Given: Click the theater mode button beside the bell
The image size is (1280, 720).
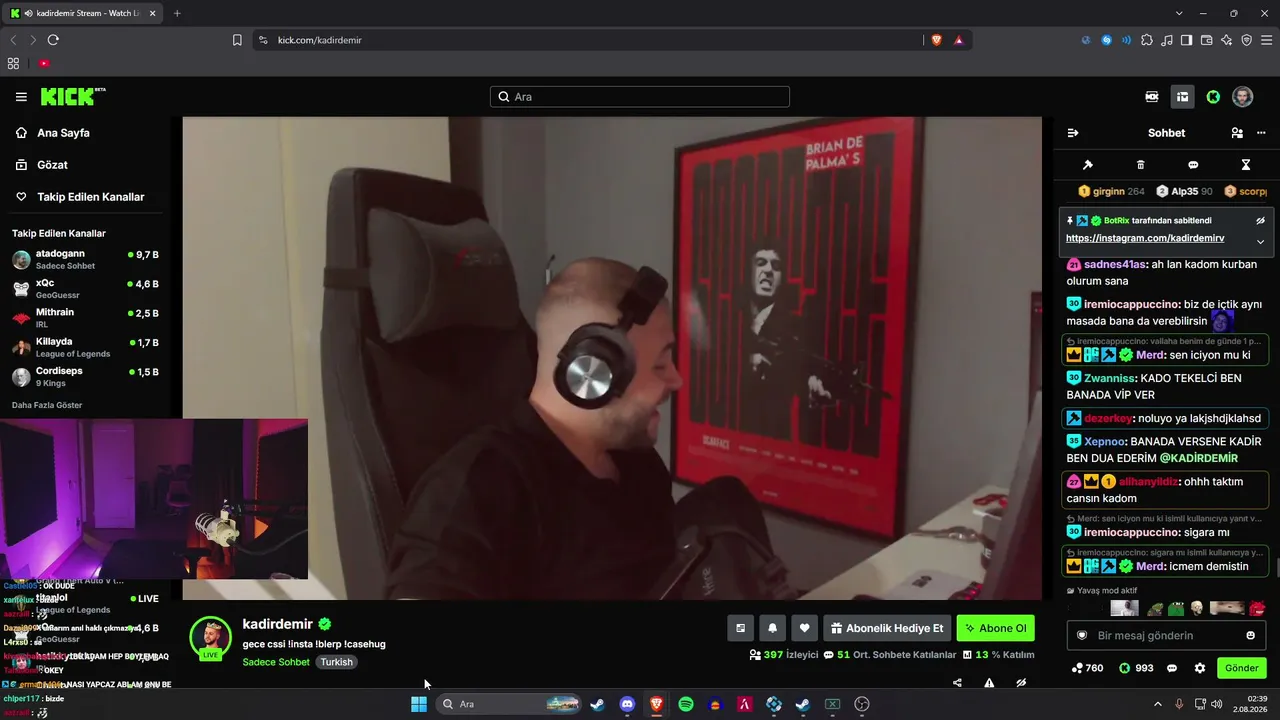Looking at the screenshot, I should (x=740, y=628).
